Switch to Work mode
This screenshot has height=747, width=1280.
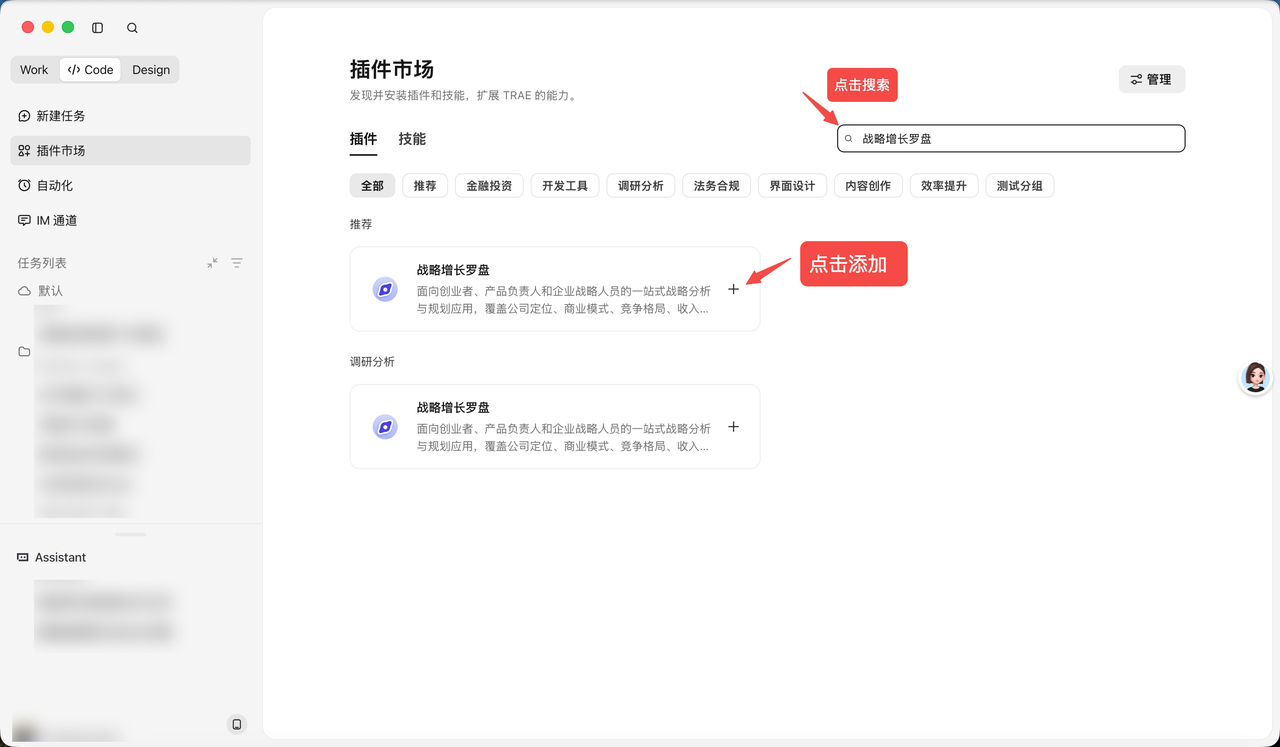[34, 70]
